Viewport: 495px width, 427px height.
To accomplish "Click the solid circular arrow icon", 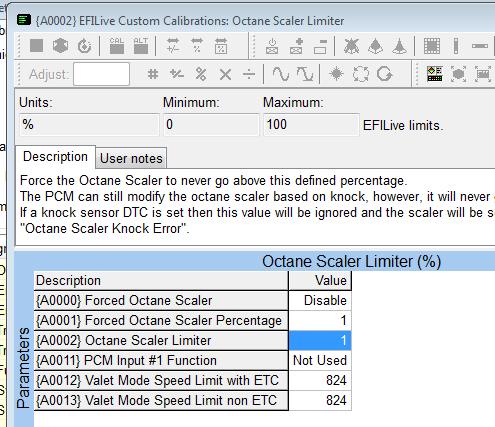I will click(384, 74).
